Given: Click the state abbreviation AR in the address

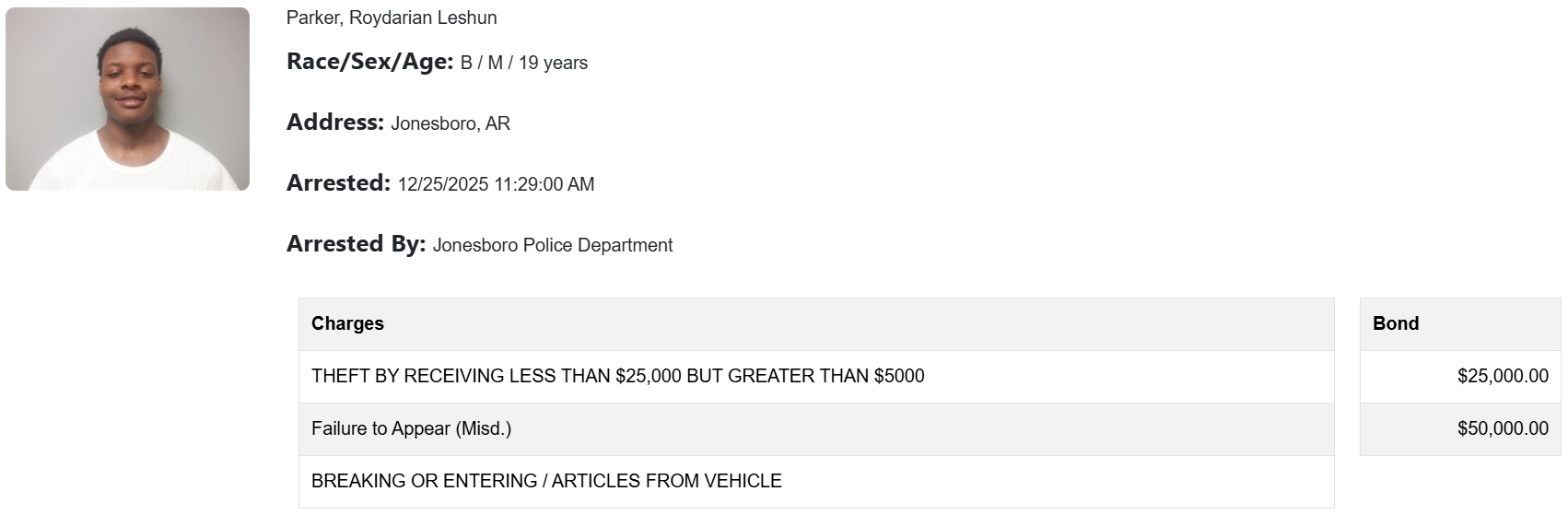Looking at the screenshot, I should click(497, 123).
